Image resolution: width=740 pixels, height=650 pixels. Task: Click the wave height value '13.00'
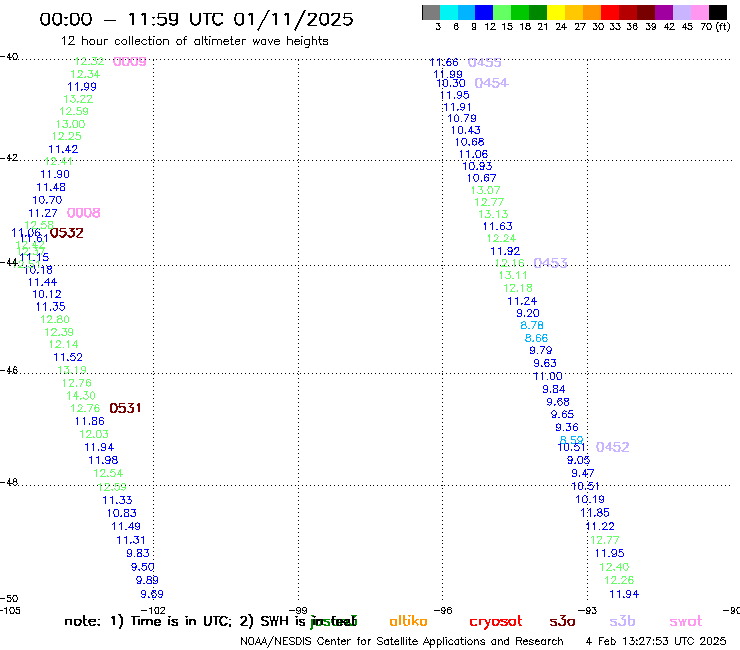70,124
